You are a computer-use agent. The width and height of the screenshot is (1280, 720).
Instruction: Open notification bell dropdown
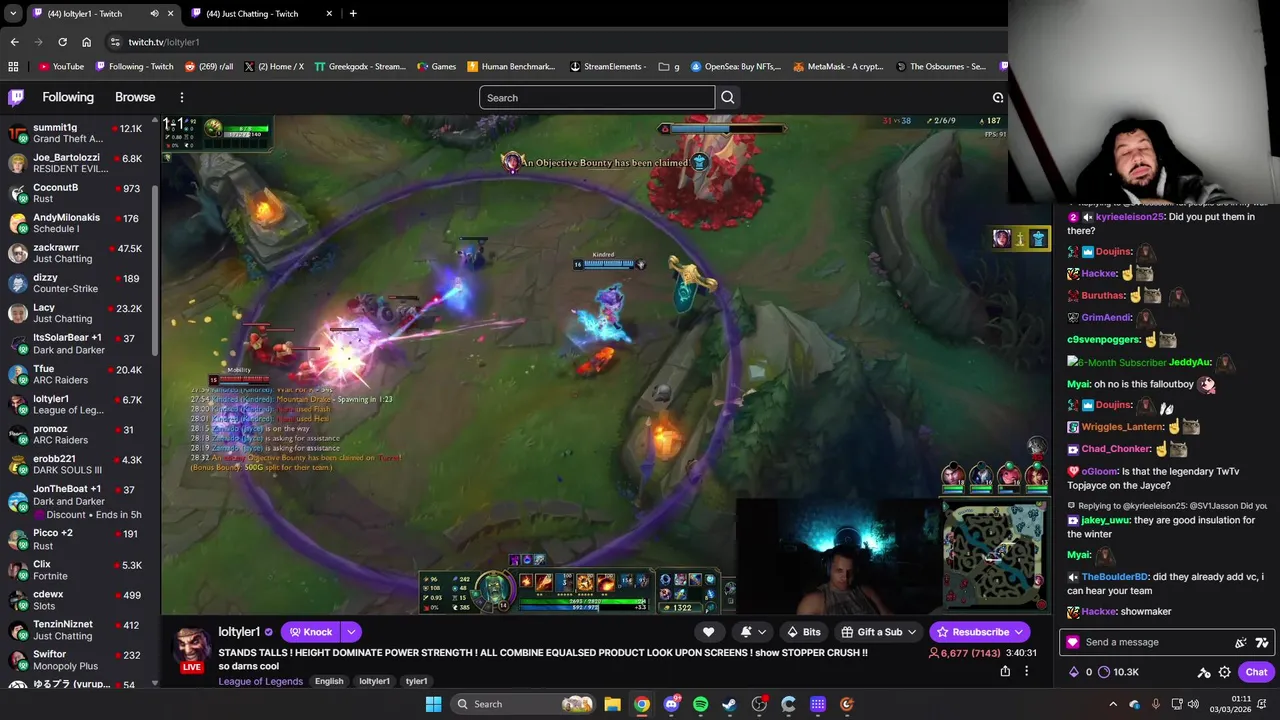click(x=751, y=632)
